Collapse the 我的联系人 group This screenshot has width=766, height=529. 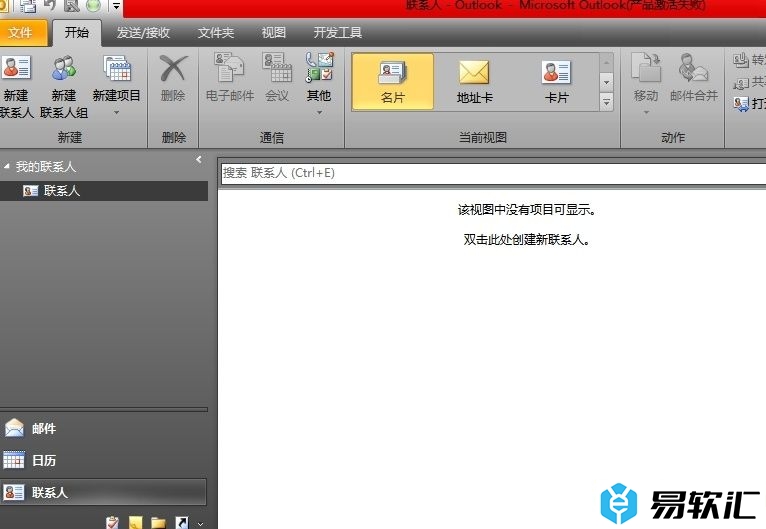coord(6,167)
